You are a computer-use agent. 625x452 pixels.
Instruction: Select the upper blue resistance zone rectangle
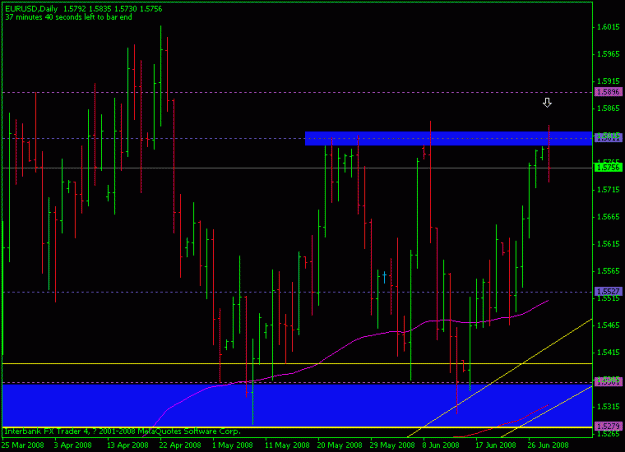tap(448, 138)
